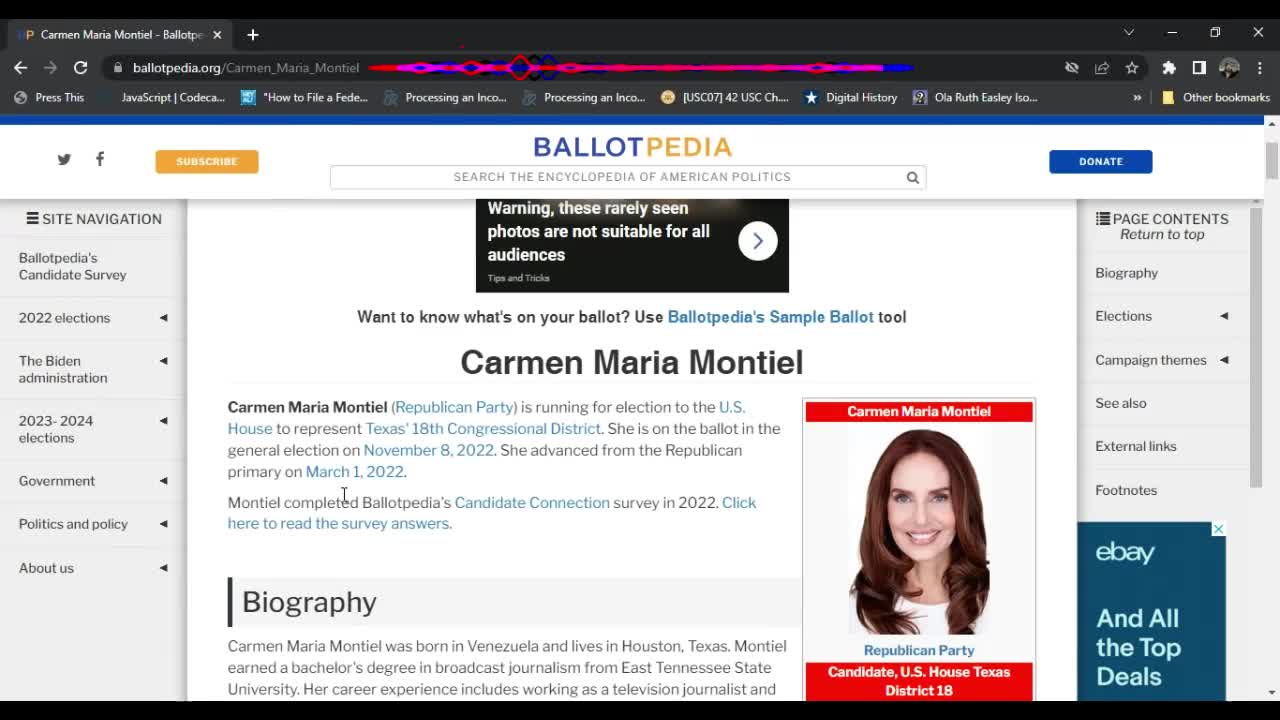Open the Republican Party link in intro
The height and width of the screenshot is (720, 1280).
(454, 407)
